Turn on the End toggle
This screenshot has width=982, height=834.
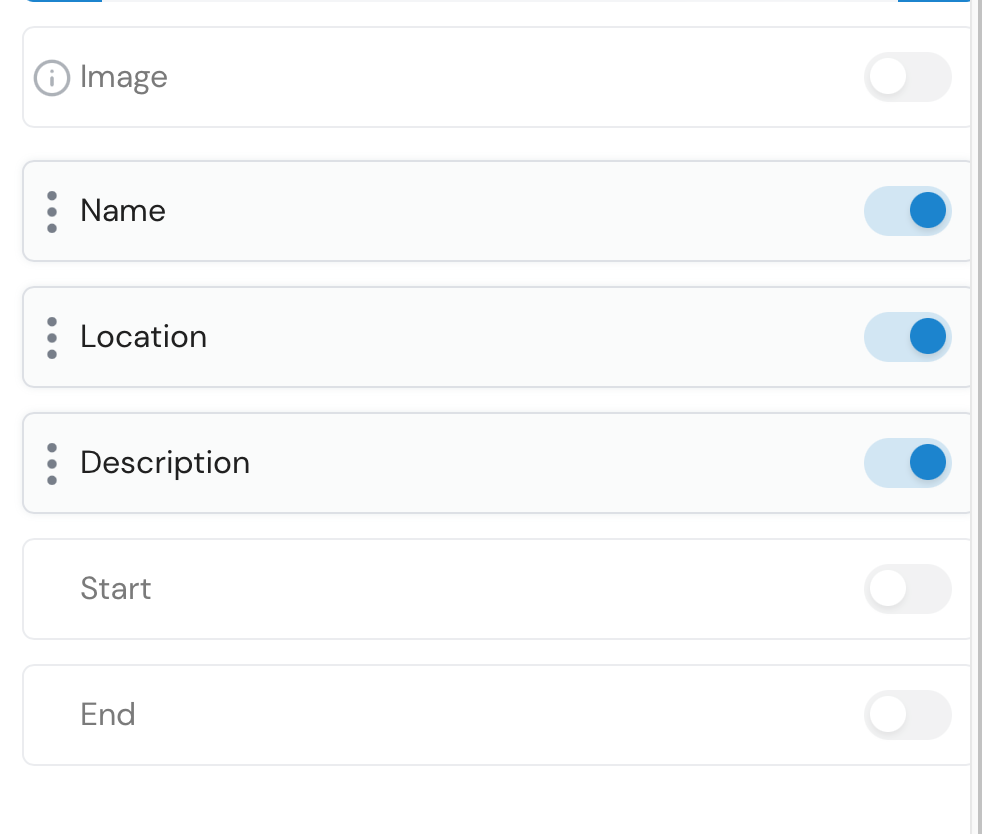coord(907,715)
